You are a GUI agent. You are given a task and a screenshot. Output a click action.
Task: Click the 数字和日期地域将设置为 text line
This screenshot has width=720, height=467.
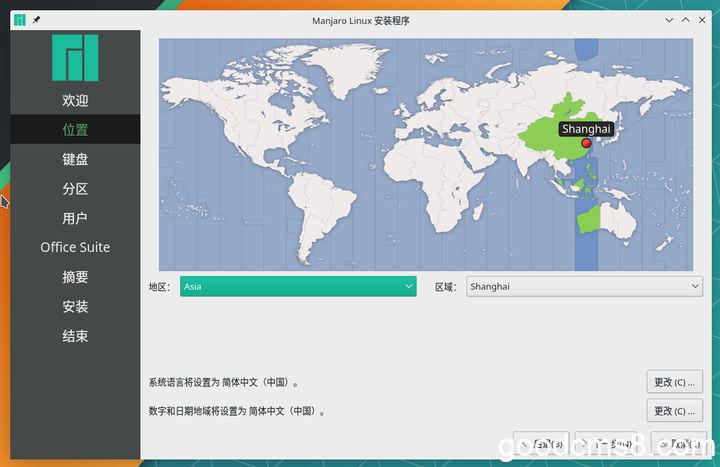pos(237,411)
